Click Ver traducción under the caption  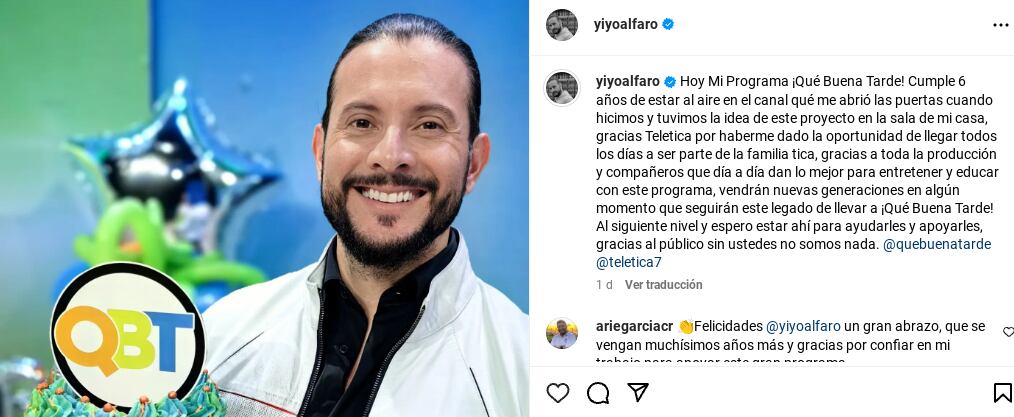coord(663,284)
